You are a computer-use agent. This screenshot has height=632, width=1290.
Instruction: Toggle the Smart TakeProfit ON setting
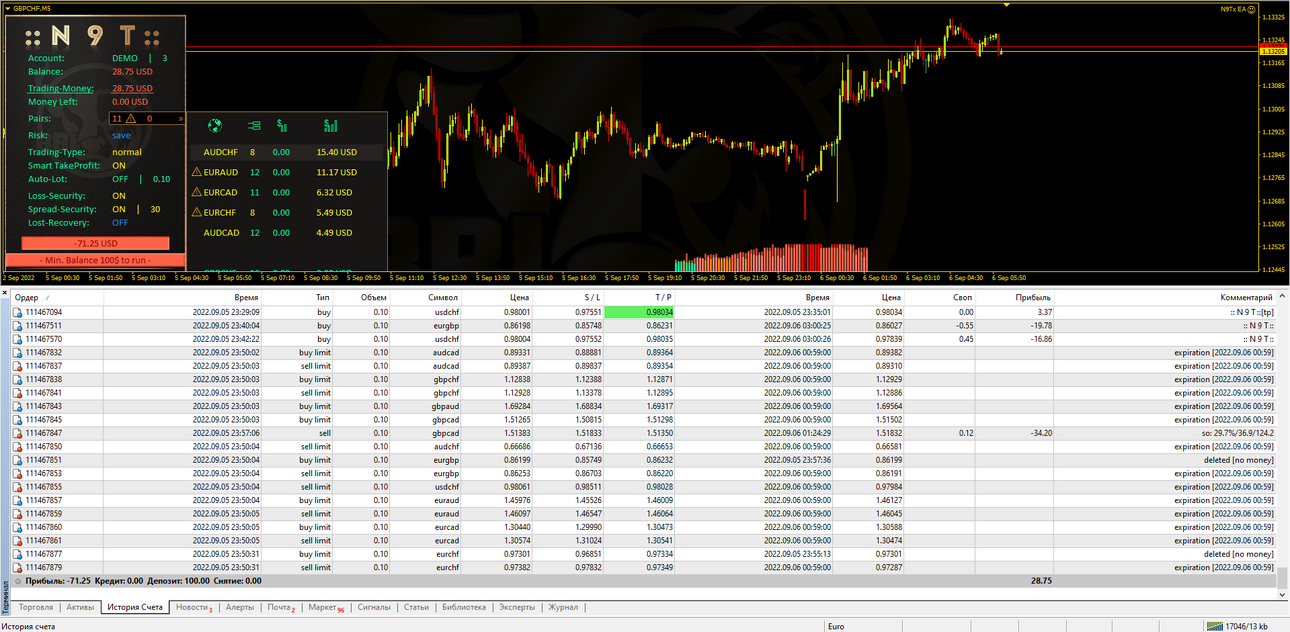click(119, 166)
